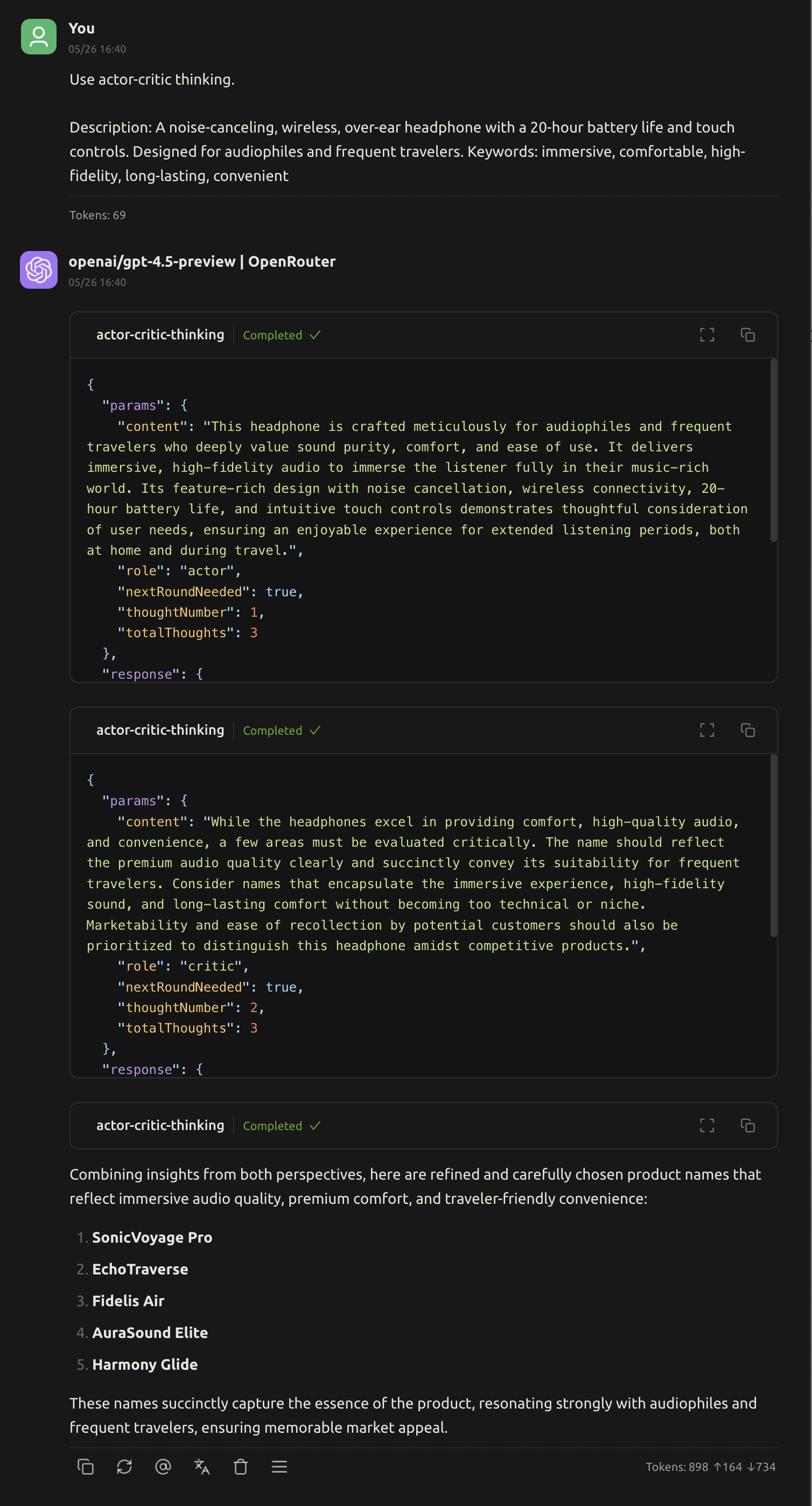Screen dimensions: 812x1506
Task: Open the message menu with hamburger icon
Action: [x=279, y=1467]
